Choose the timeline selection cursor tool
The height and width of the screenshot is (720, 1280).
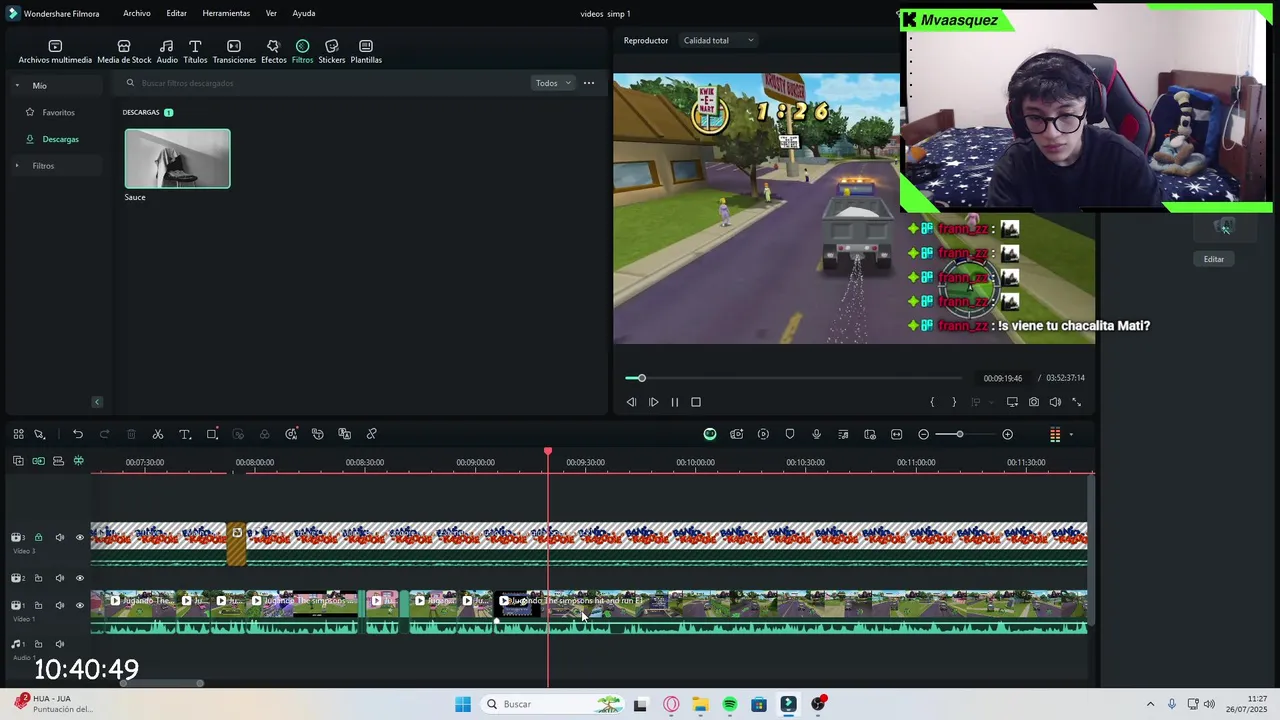pos(40,434)
